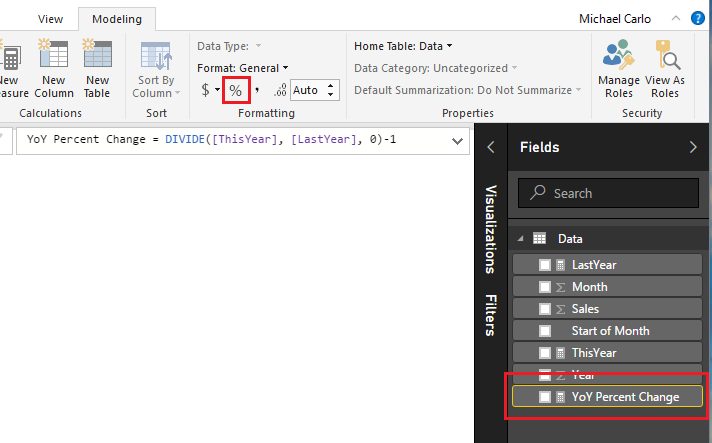The width and height of the screenshot is (712, 443).
Task: Open the currency symbol dropdown arrow
Action: [x=218, y=89]
